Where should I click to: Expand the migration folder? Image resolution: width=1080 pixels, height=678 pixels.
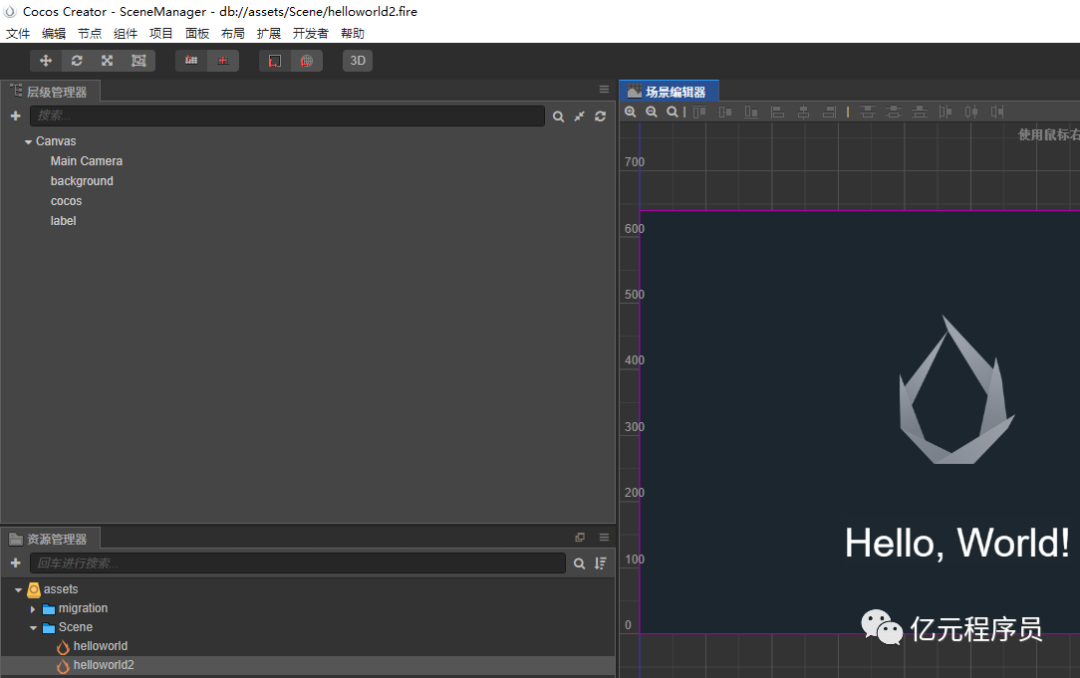[x=32, y=609]
